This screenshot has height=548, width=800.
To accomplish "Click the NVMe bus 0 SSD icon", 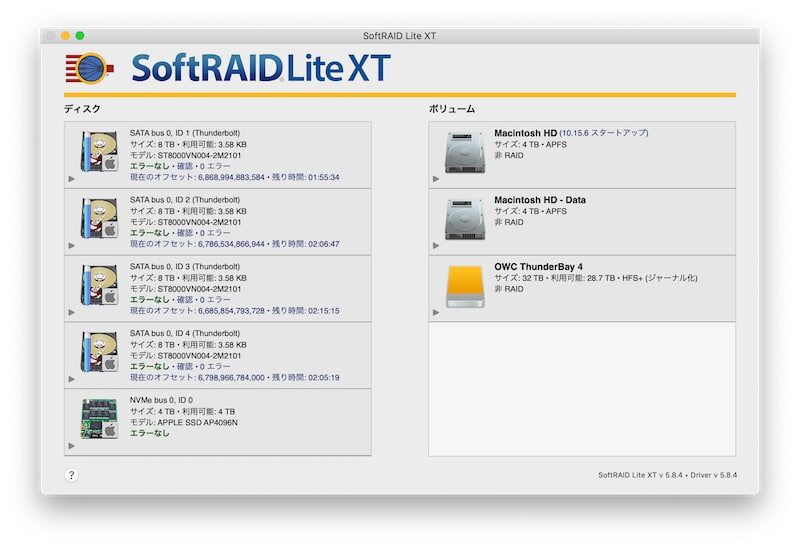I will point(99,419).
